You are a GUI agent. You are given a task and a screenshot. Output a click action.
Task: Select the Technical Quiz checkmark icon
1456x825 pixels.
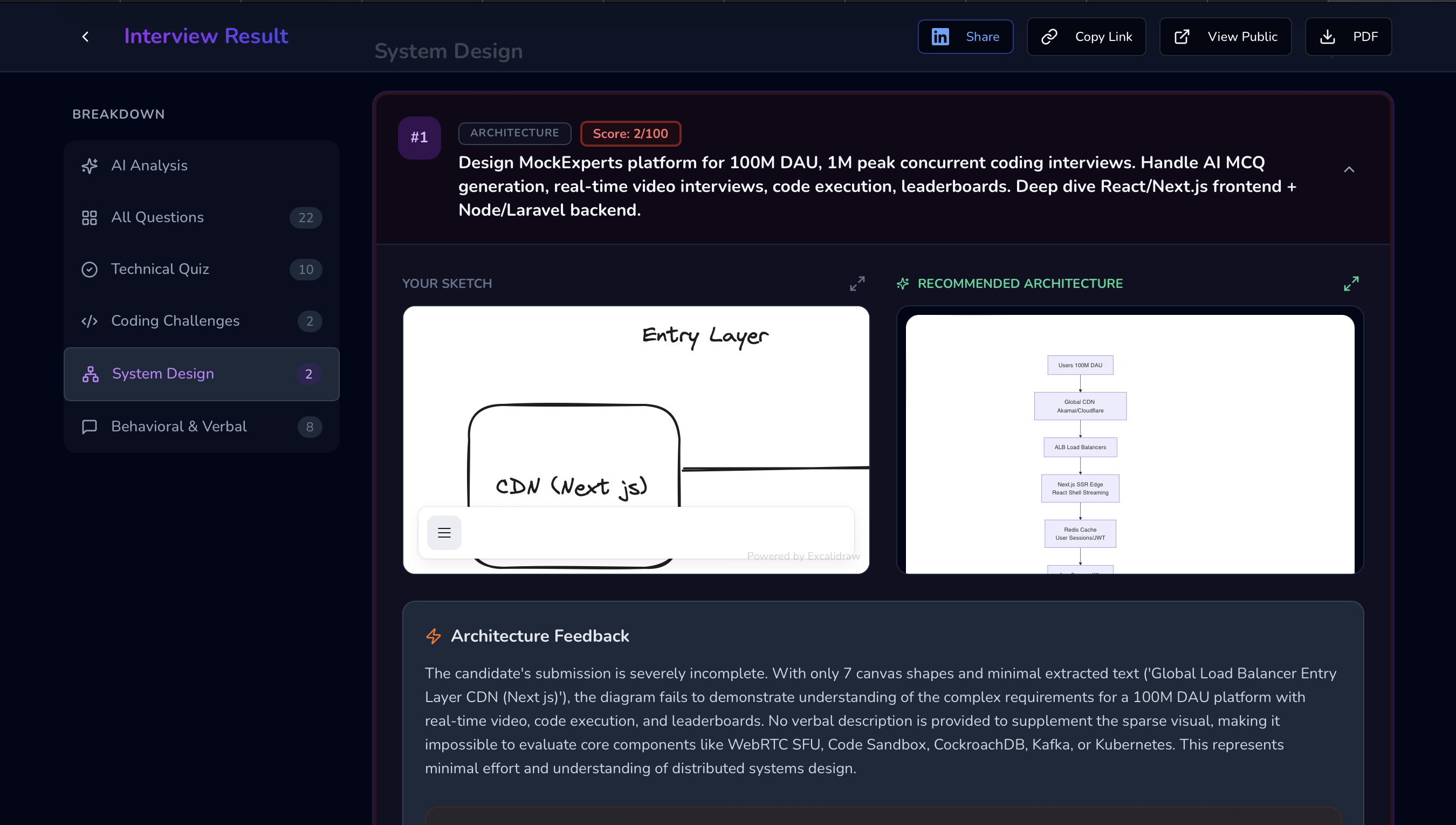[90, 269]
